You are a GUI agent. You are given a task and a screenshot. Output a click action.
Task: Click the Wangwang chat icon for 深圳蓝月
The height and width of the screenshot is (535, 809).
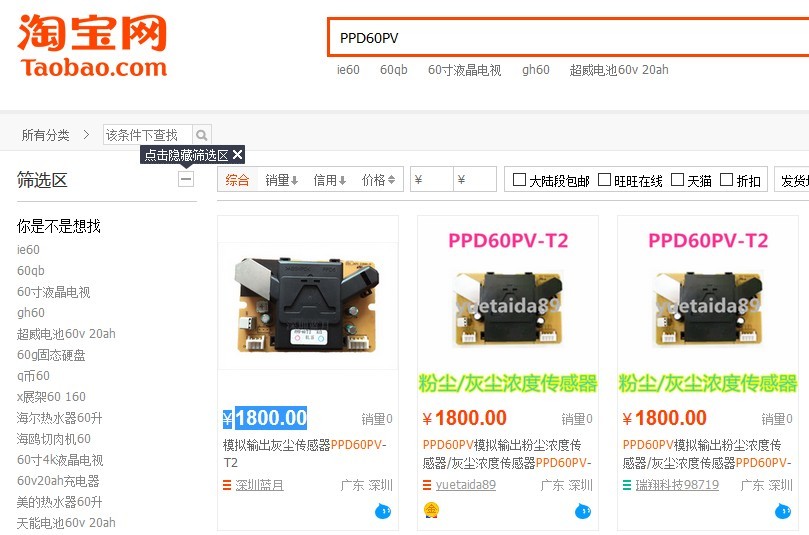tap(383, 511)
